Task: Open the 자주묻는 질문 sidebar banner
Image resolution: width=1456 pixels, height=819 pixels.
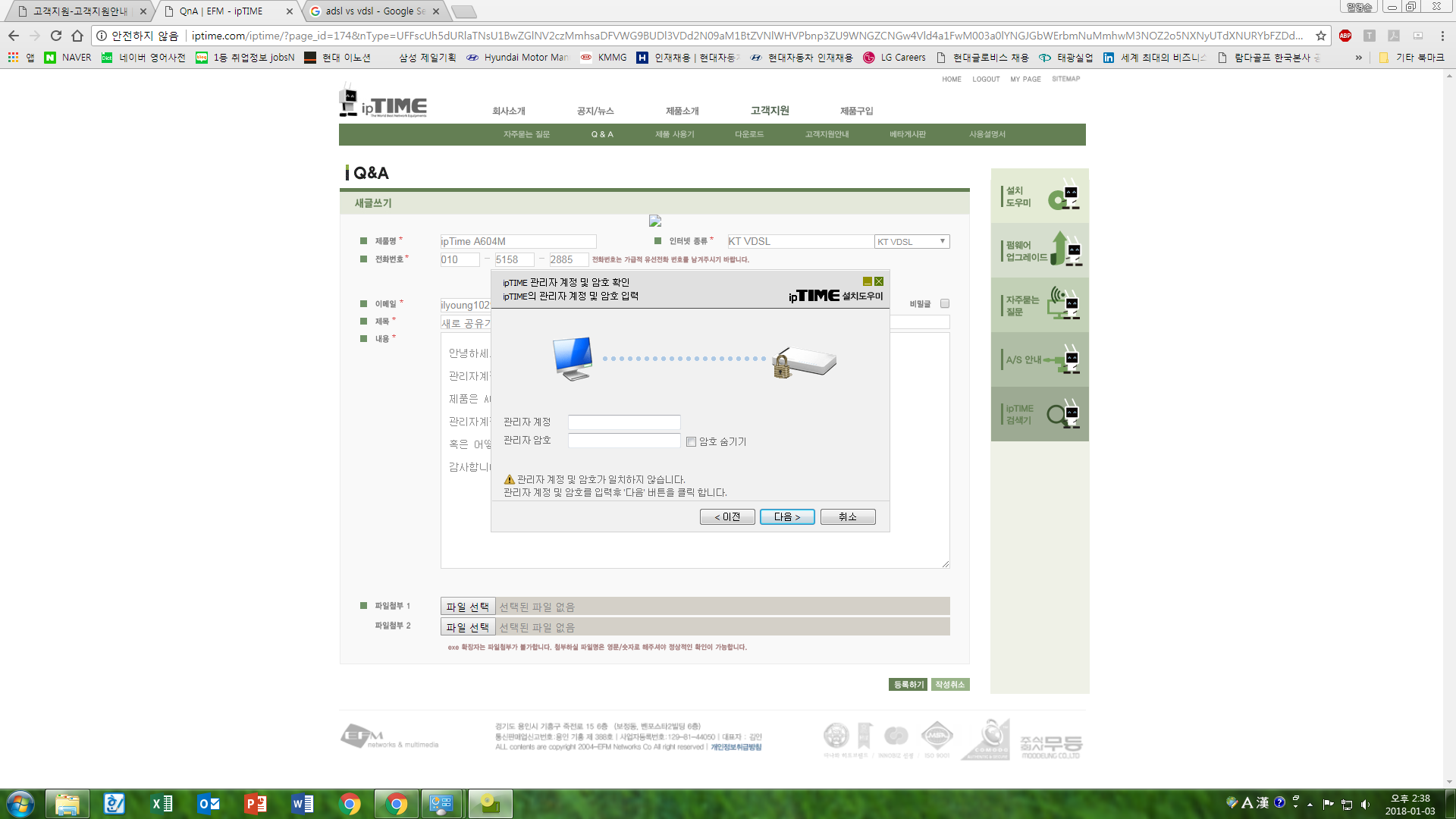Action: (1040, 305)
